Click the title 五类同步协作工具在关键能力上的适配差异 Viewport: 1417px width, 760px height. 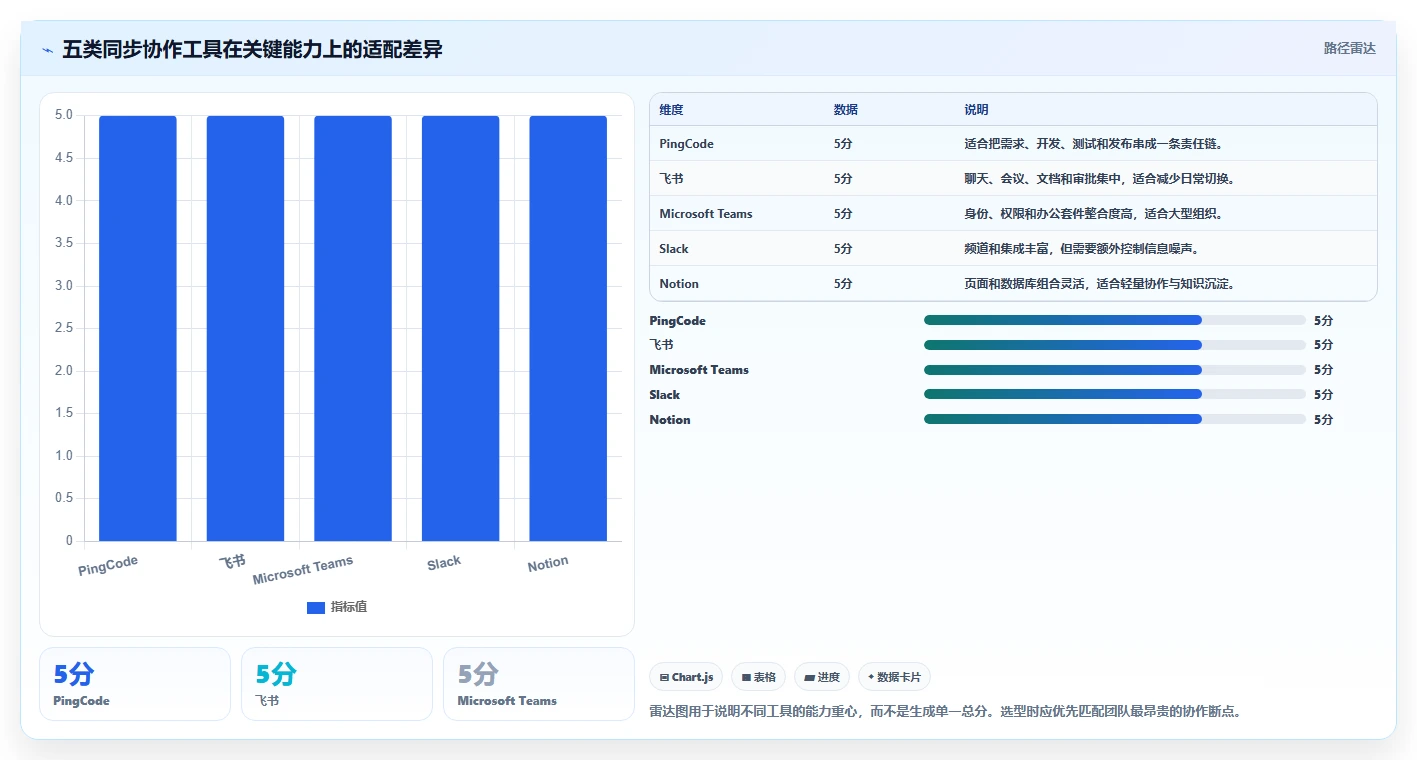252,49
